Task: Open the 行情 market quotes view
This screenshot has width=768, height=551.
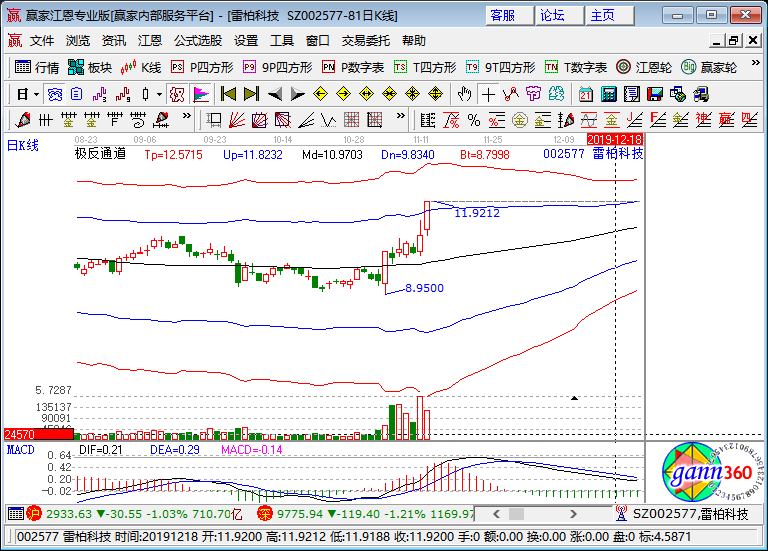Action: [x=37, y=67]
